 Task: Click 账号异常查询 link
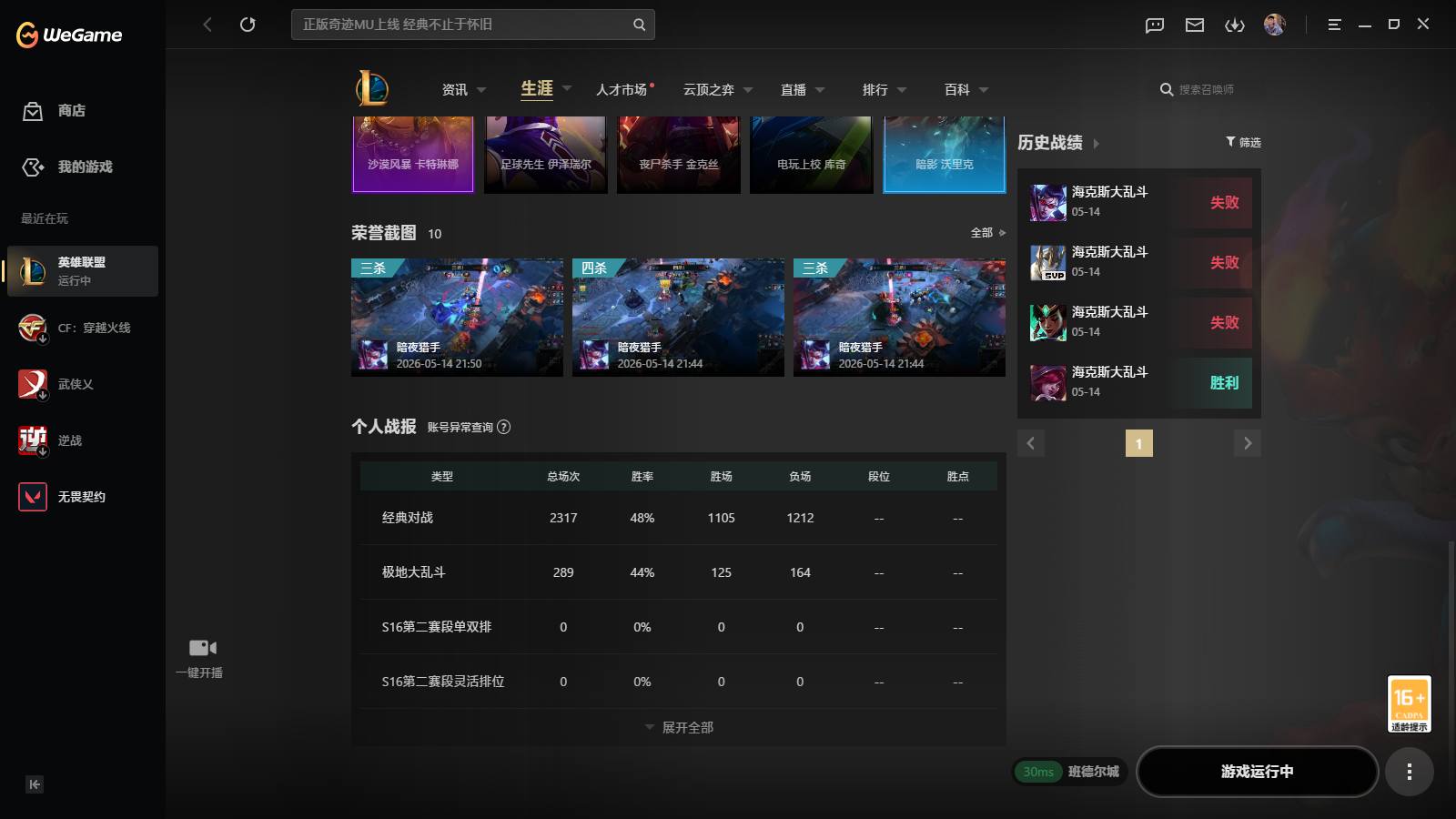click(460, 428)
